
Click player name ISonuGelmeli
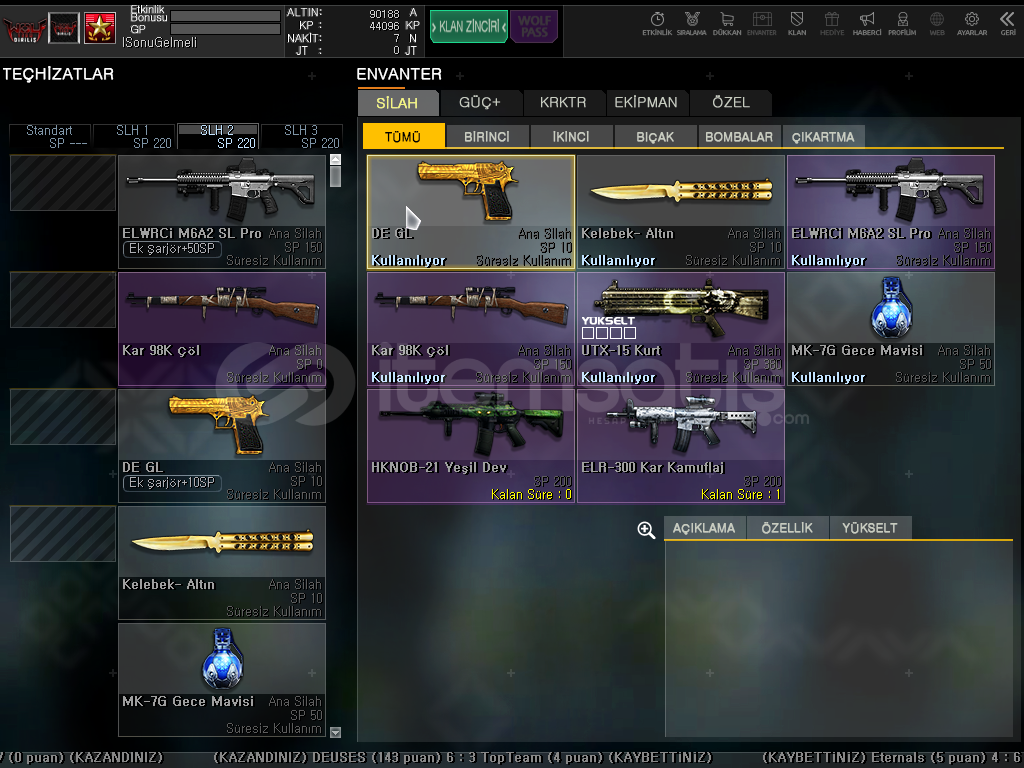(x=159, y=42)
